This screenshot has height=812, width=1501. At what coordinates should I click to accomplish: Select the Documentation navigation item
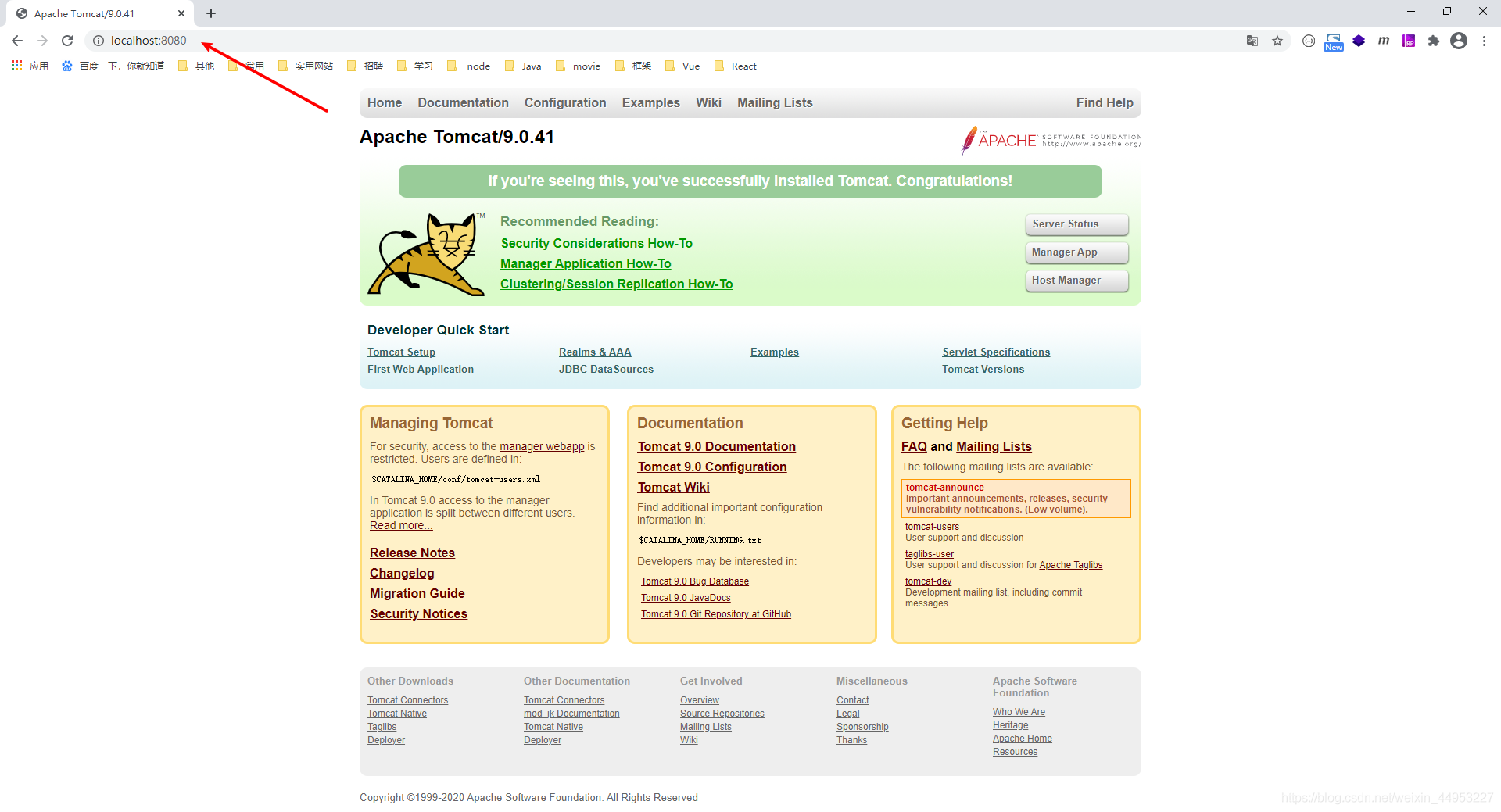(463, 102)
